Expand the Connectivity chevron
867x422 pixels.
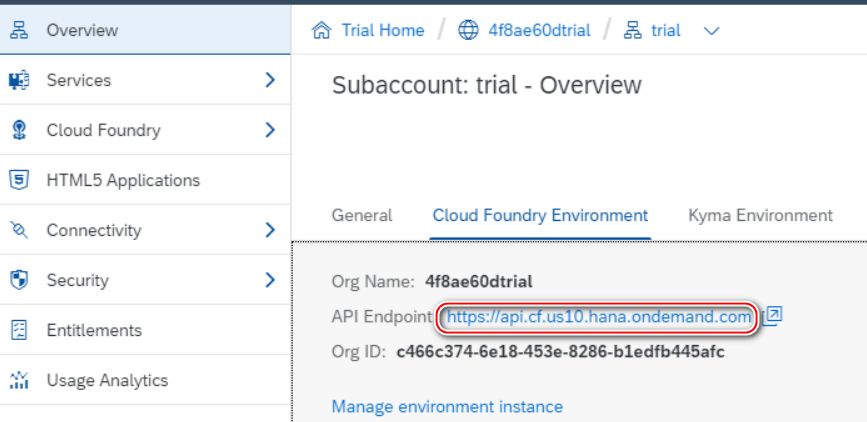tap(270, 230)
